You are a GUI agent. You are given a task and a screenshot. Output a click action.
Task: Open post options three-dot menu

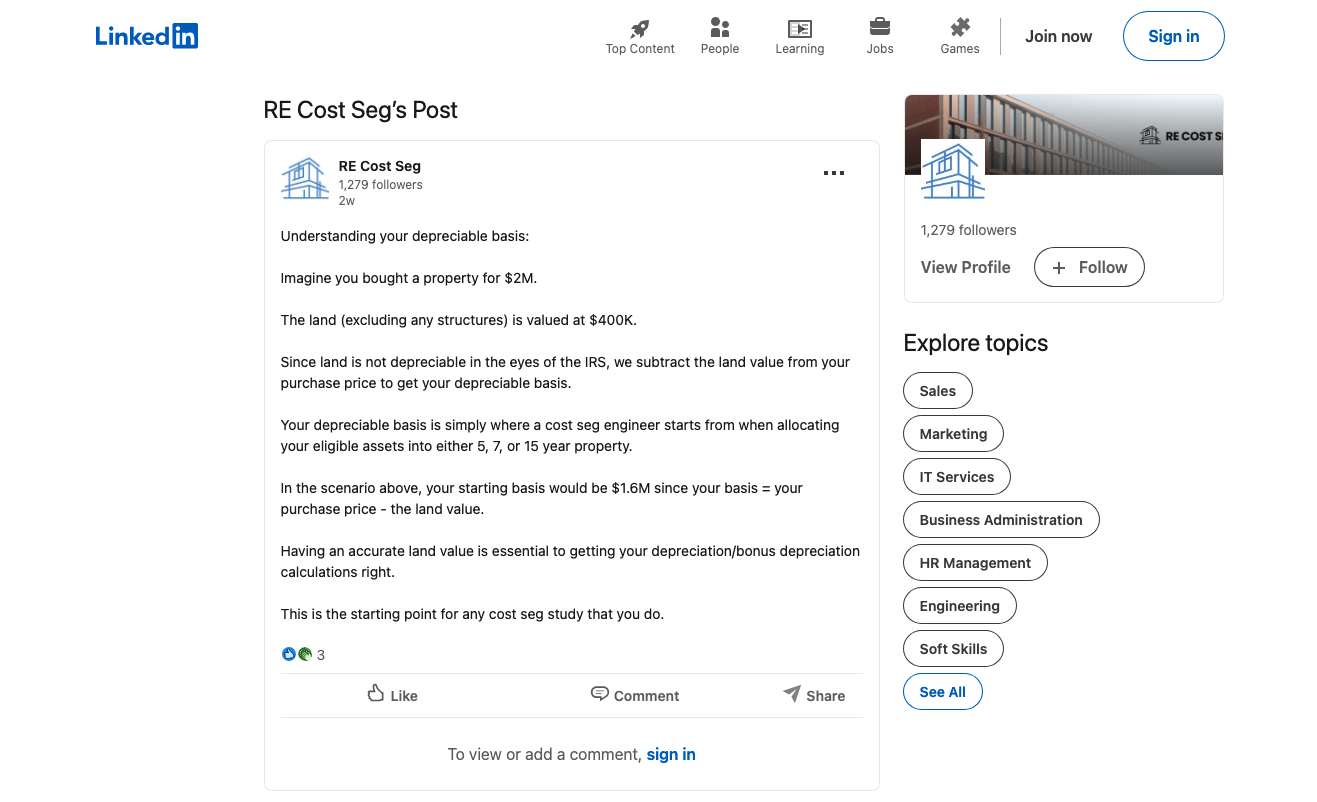click(834, 173)
